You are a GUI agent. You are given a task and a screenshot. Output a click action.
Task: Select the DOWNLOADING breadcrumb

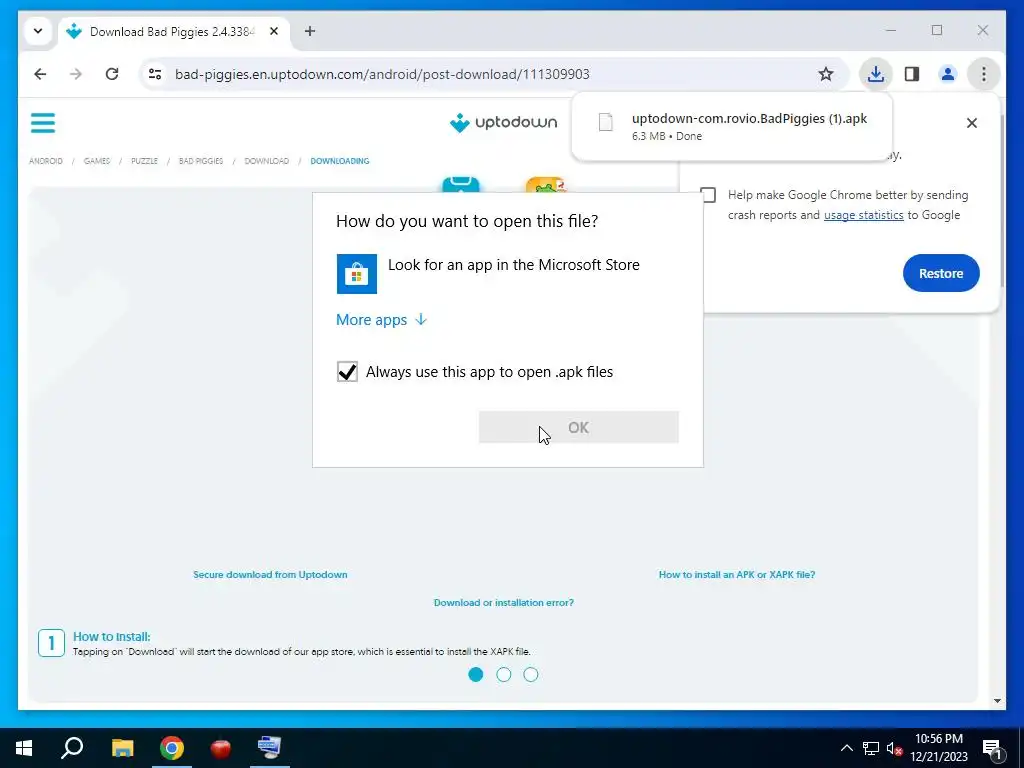[x=340, y=161]
